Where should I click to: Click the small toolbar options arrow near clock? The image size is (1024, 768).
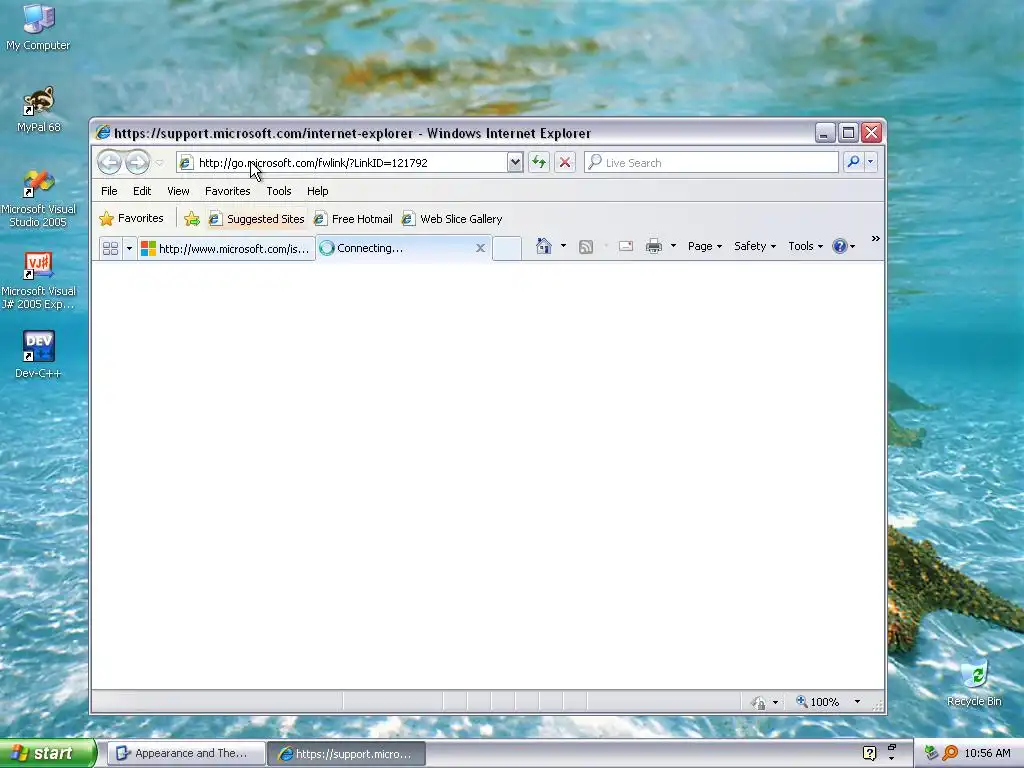pos(891,758)
